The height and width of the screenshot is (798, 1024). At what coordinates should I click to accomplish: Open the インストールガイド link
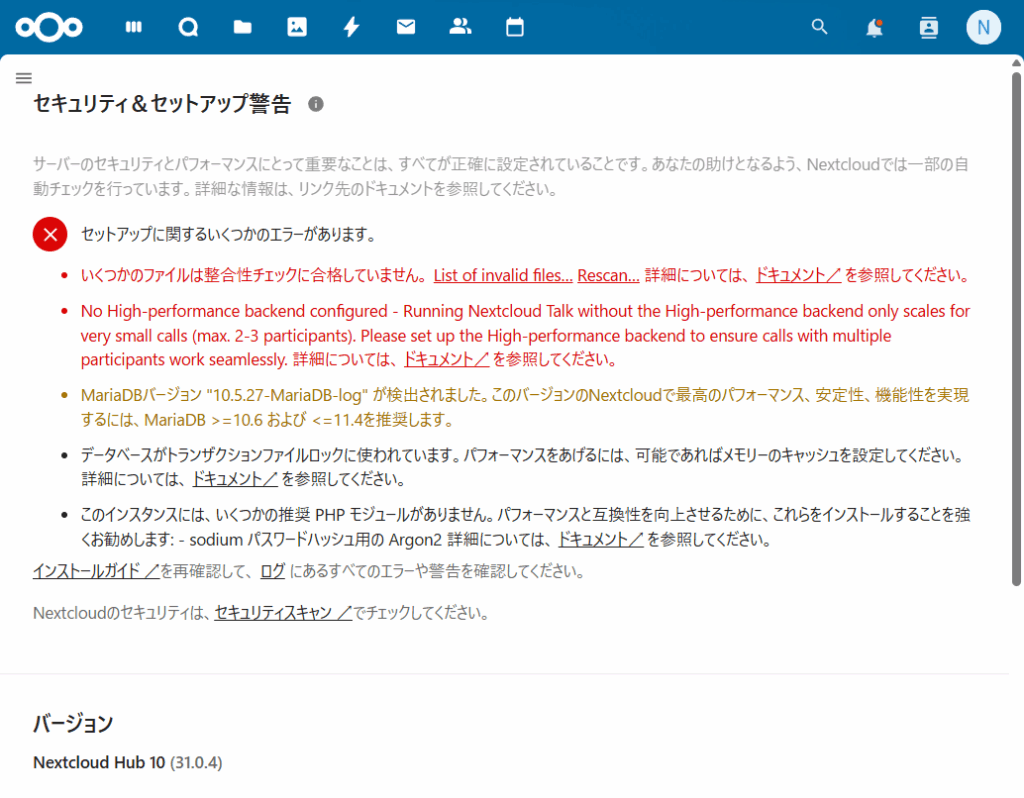pos(96,571)
